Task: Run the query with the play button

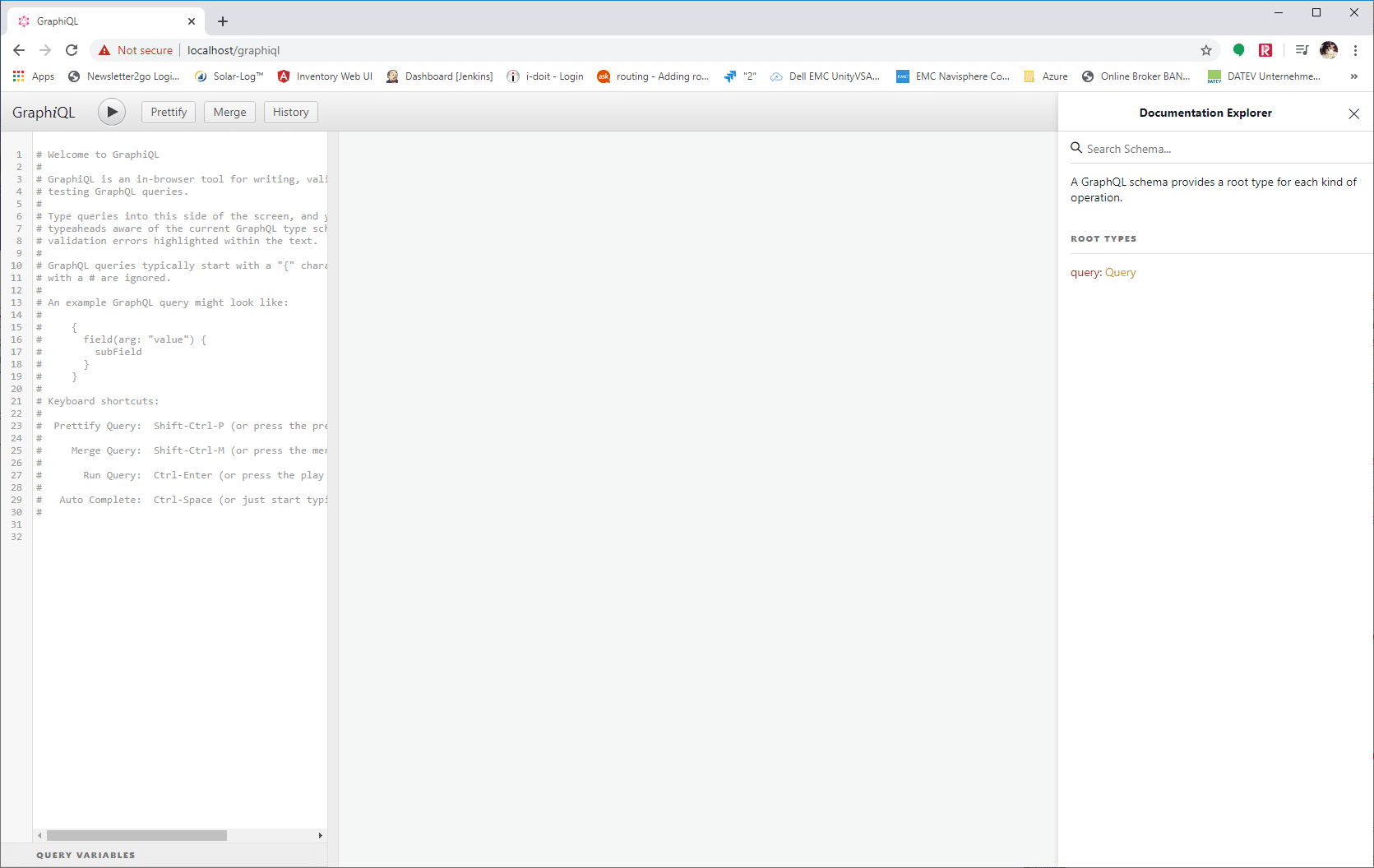Action: (112, 112)
